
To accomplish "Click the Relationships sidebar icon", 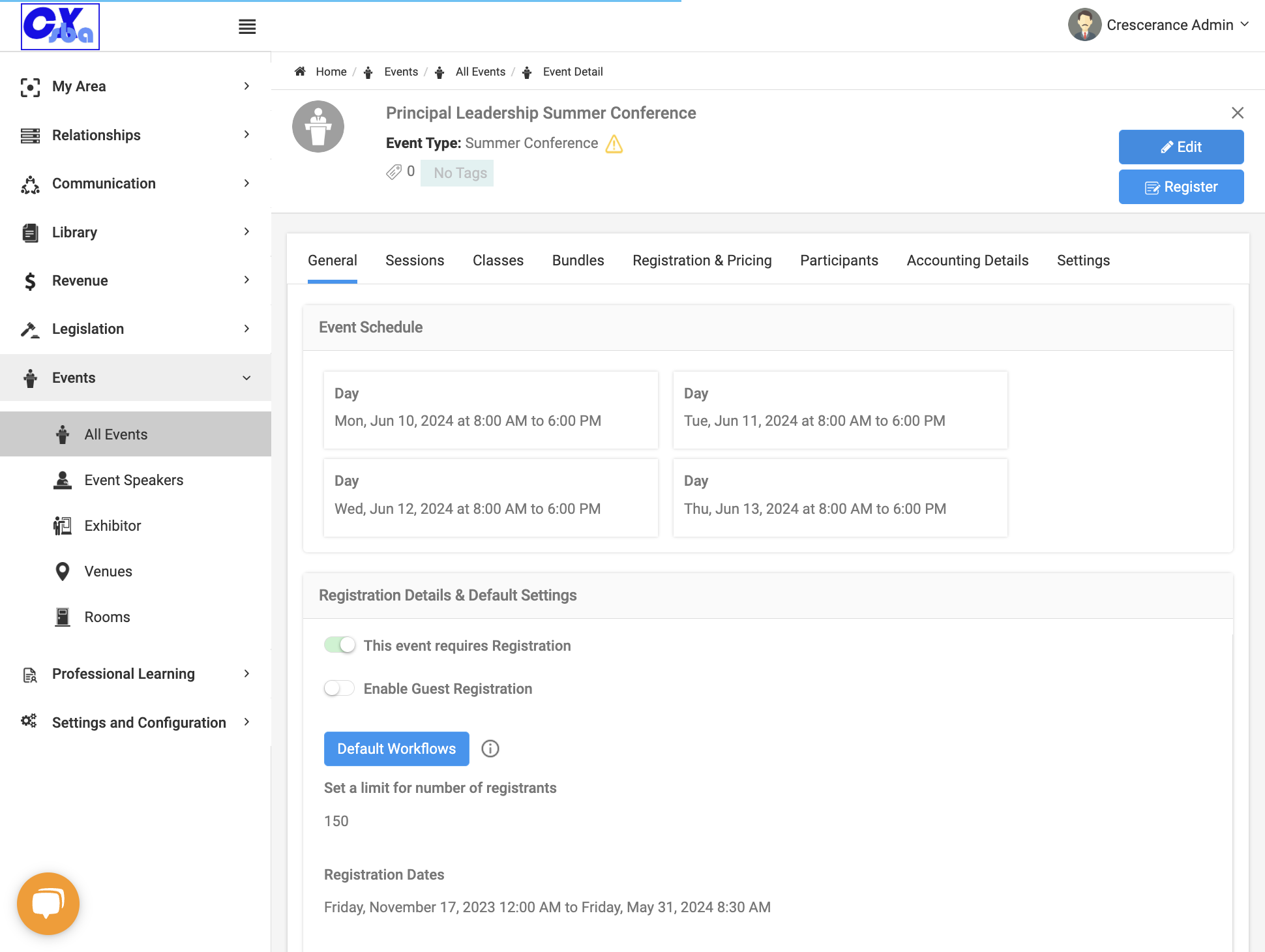I will point(30,136).
